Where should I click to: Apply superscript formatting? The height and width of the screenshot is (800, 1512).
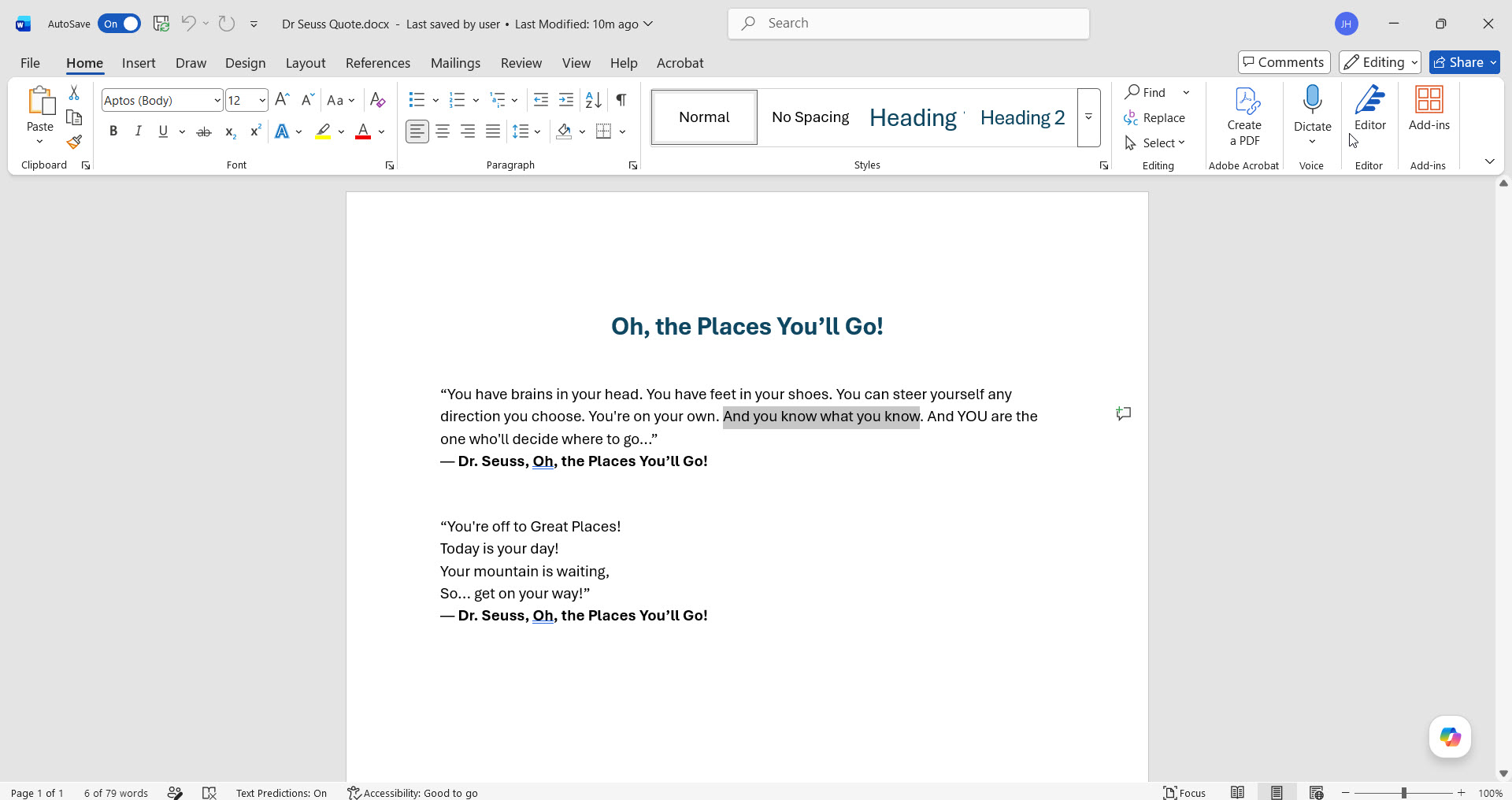tap(255, 131)
